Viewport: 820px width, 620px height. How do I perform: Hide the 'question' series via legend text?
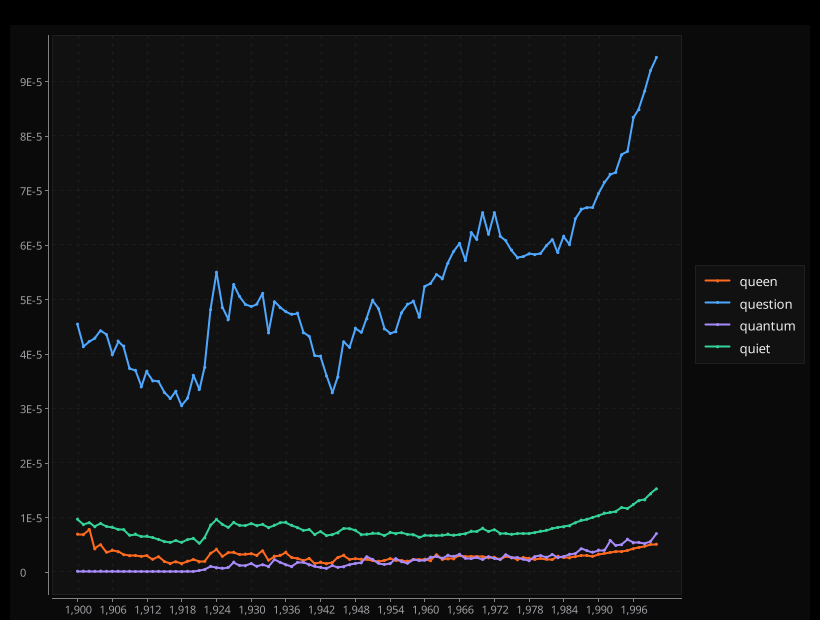(765, 304)
